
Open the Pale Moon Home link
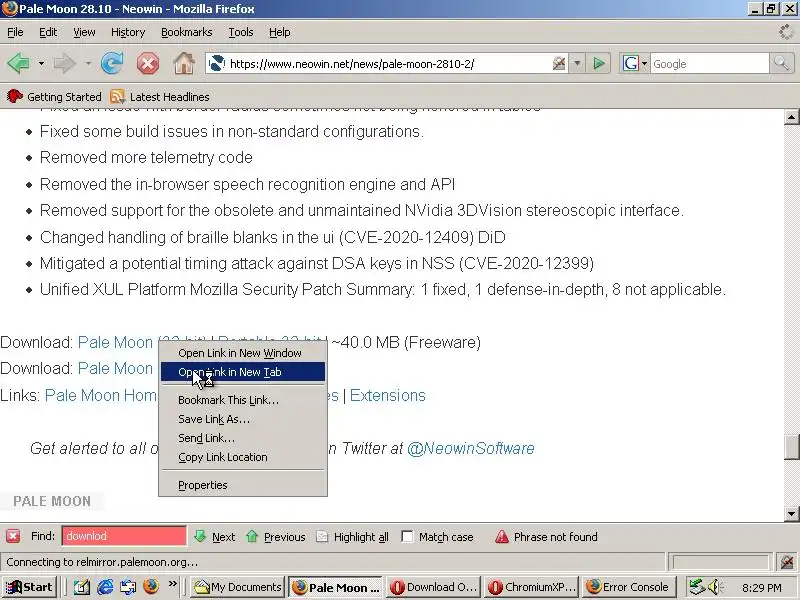tap(101, 395)
